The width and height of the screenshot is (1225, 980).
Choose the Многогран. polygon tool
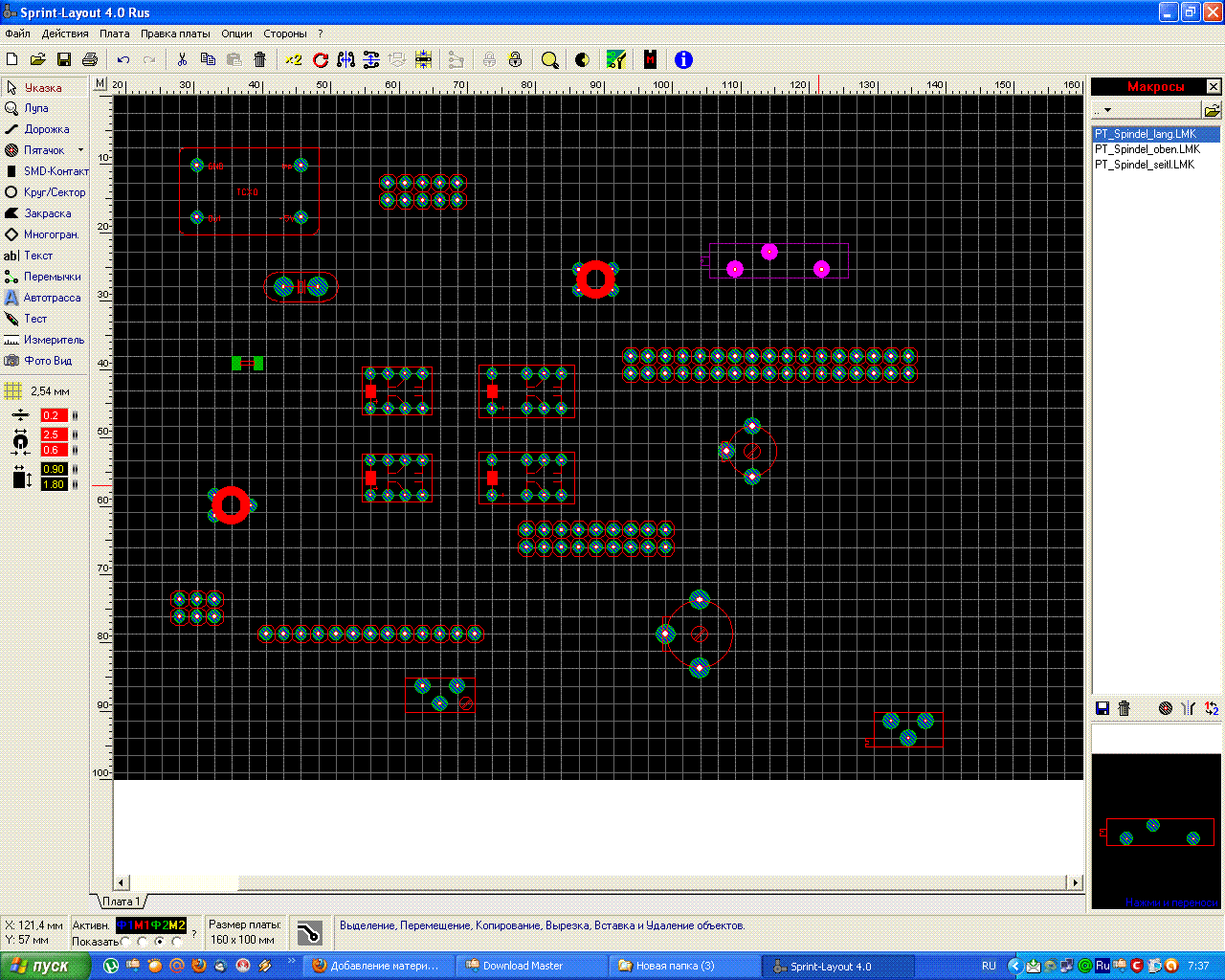pos(45,234)
